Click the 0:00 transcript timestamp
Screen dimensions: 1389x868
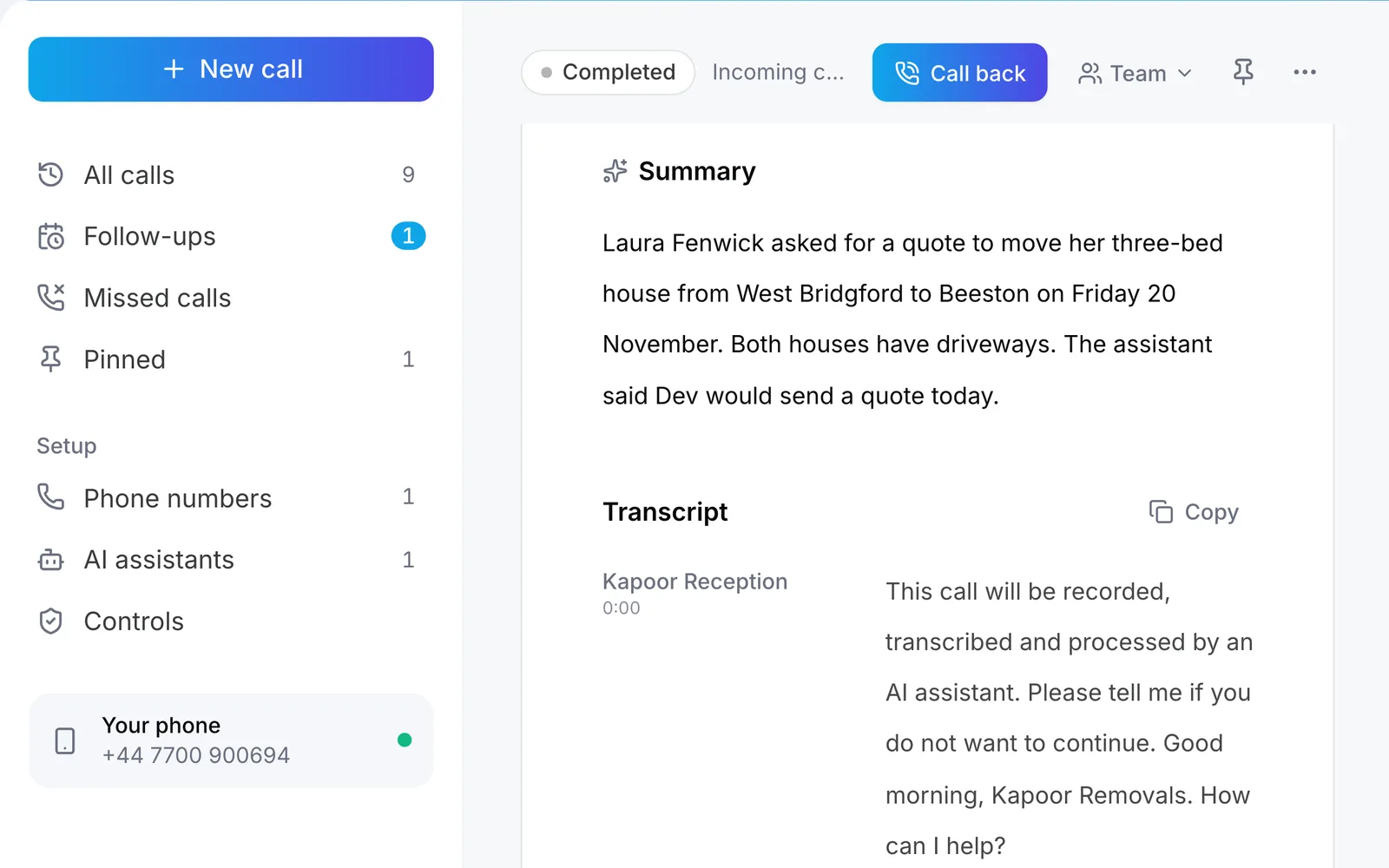pyautogui.click(x=622, y=608)
